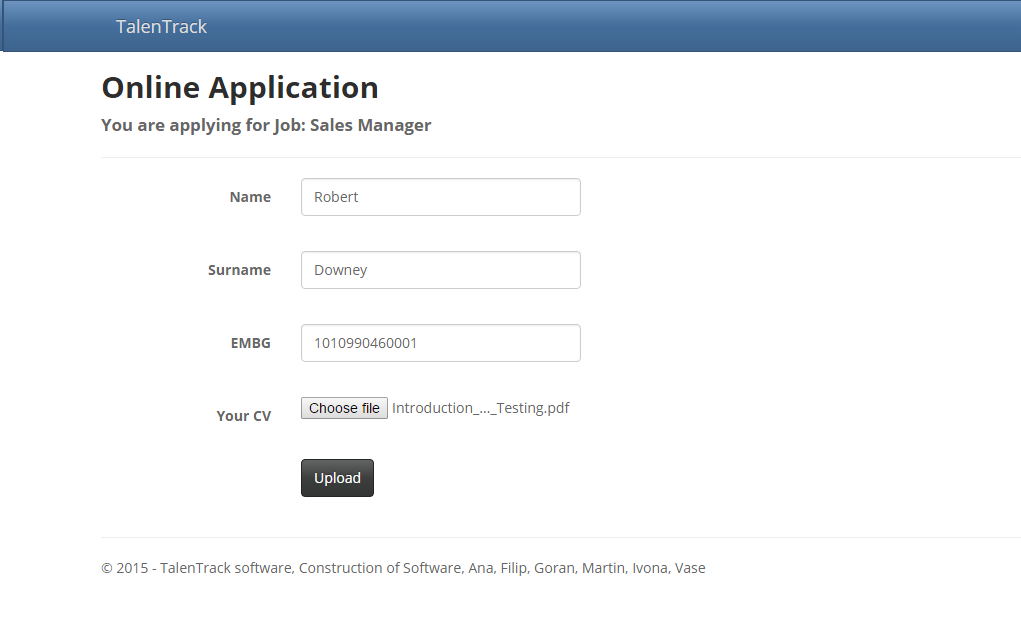Click the Surname field label
Image resolution: width=1021 pixels, height=642 pixels.
click(x=239, y=270)
